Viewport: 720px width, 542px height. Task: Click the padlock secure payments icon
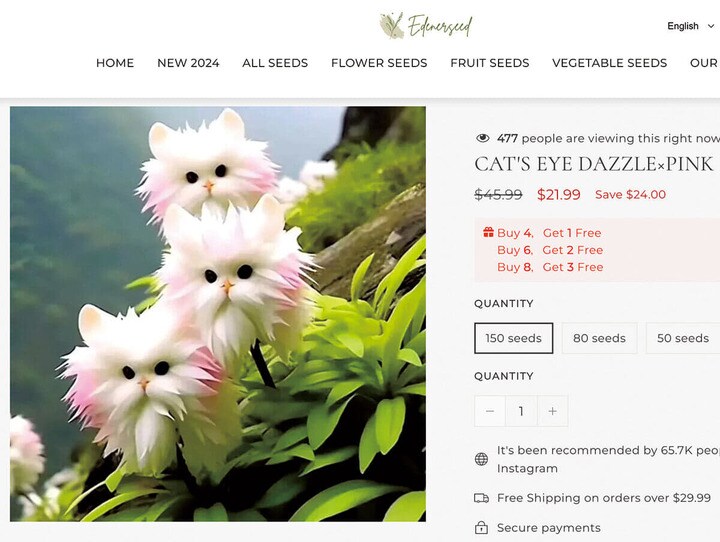pos(481,527)
